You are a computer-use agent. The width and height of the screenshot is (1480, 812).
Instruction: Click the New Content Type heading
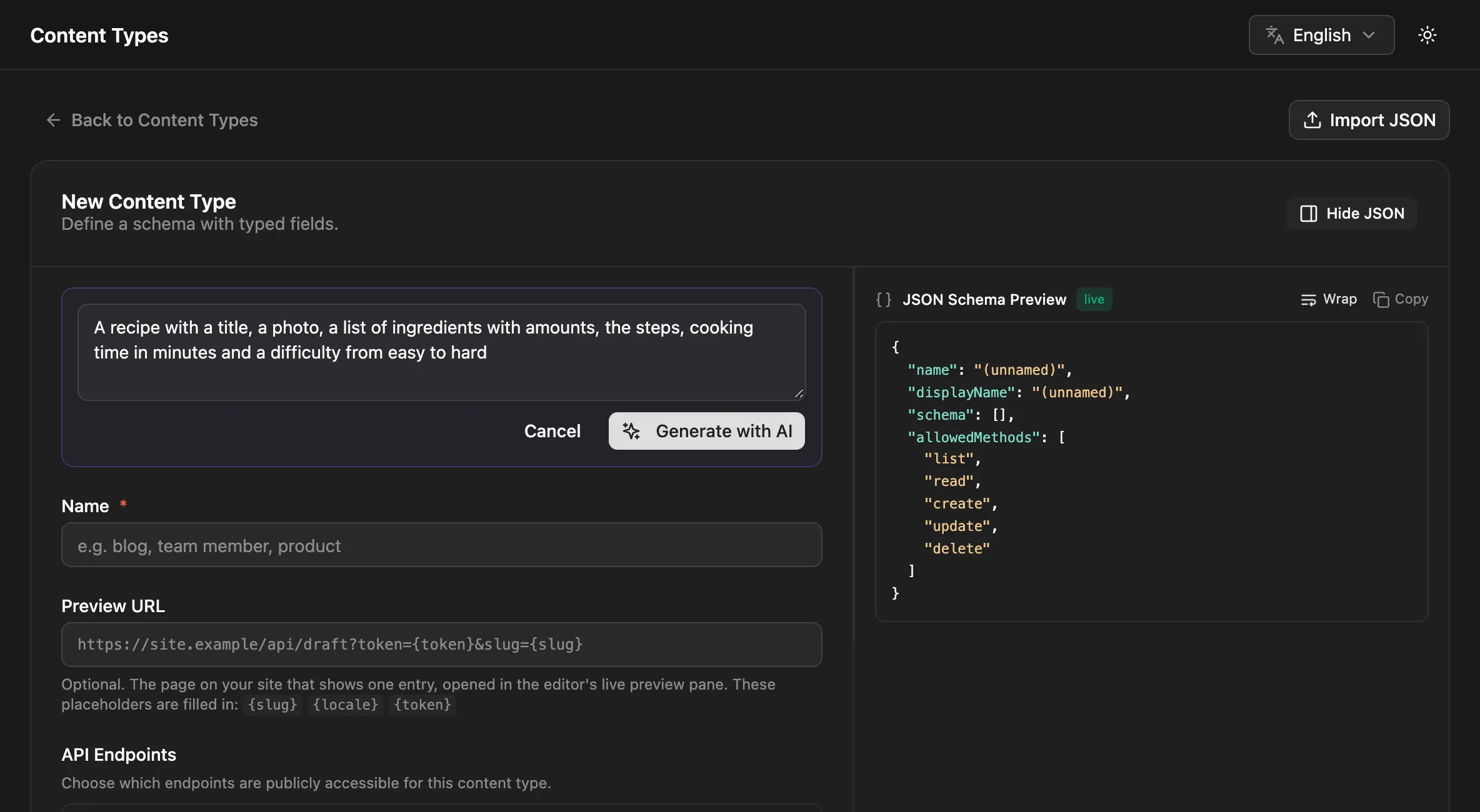point(149,201)
